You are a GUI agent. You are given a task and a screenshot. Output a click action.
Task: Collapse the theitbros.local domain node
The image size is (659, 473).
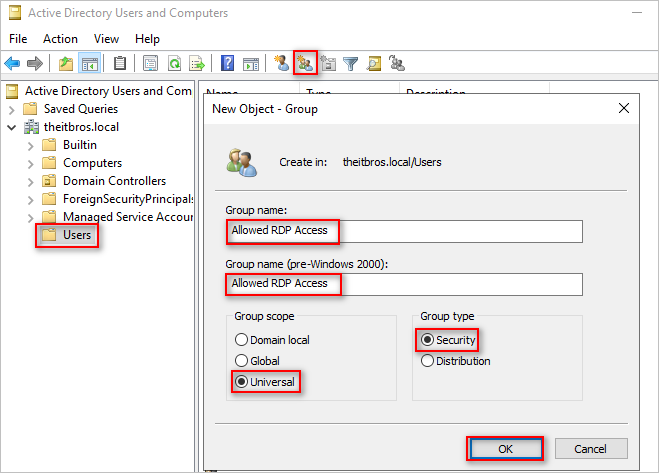[x=12, y=127]
